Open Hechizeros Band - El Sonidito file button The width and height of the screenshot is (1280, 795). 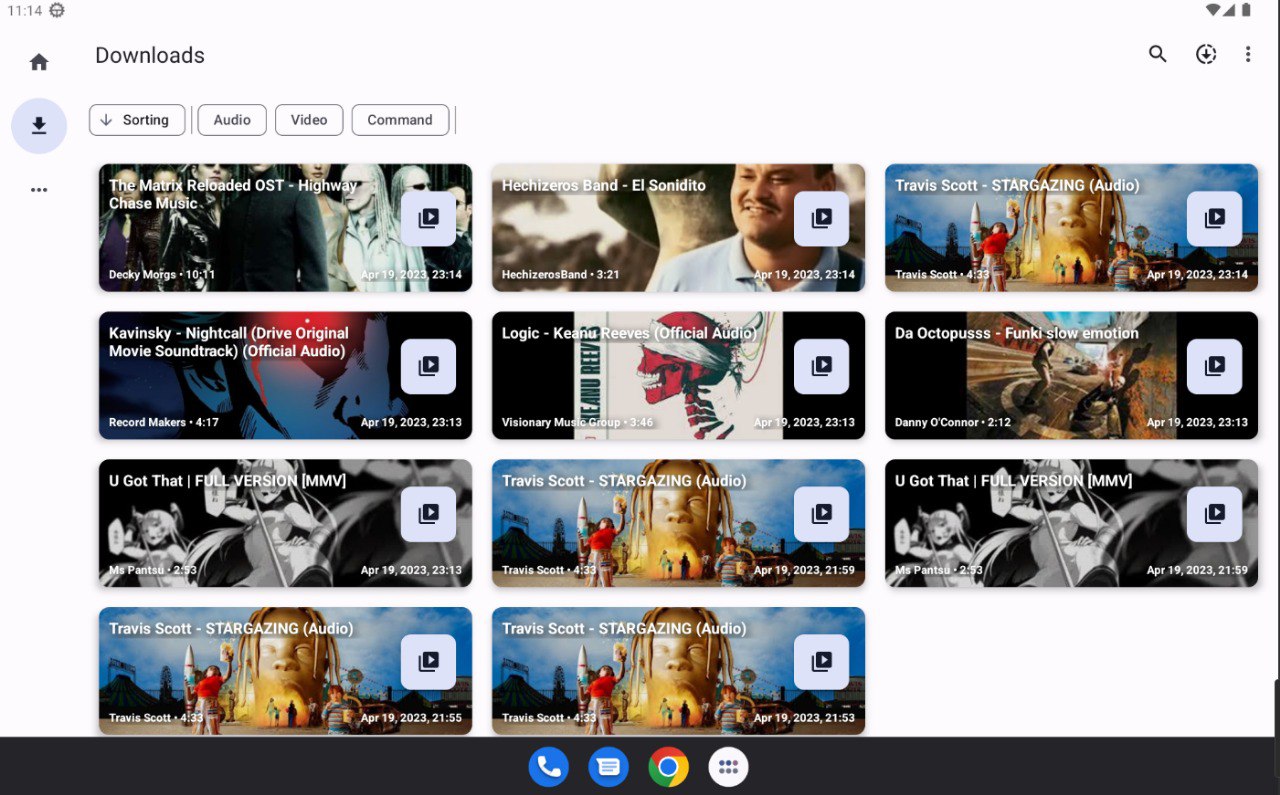(821, 218)
